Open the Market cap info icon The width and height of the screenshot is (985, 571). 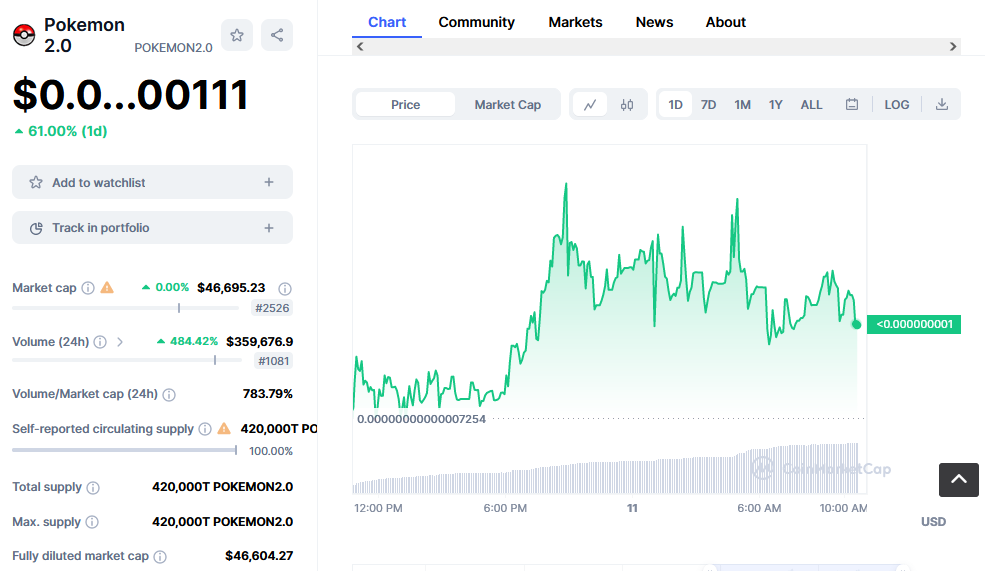tap(88, 288)
